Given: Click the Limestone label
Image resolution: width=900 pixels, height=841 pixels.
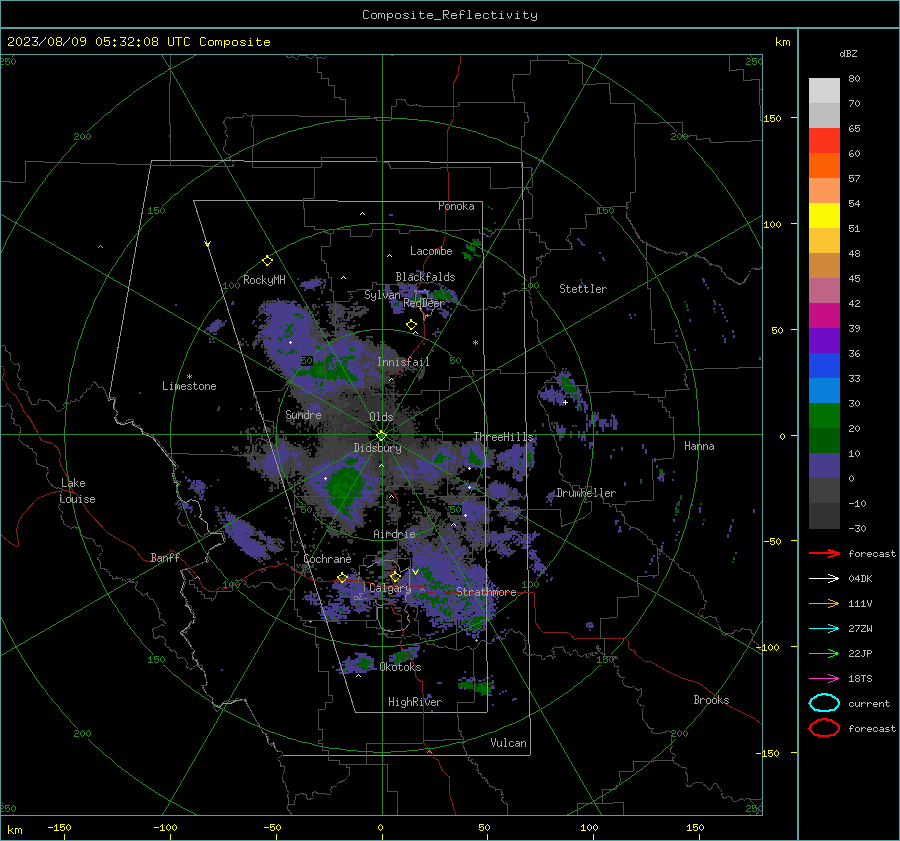Looking at the screenshot, I should [x=189, y=386].
